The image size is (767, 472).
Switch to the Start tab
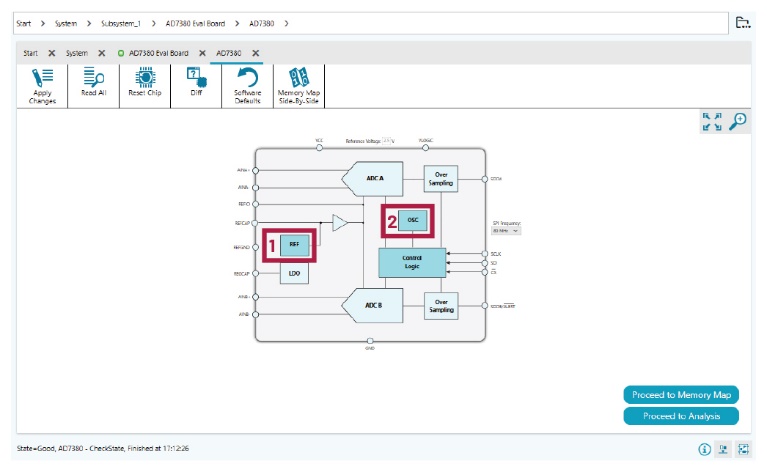(30, 53)
